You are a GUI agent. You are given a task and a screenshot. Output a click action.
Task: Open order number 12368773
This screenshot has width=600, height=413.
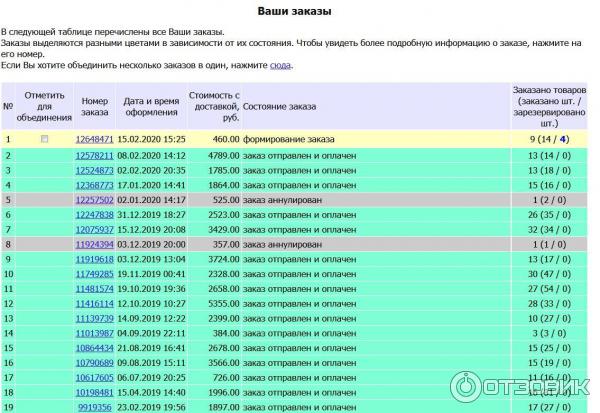click(x=95, y=185)
